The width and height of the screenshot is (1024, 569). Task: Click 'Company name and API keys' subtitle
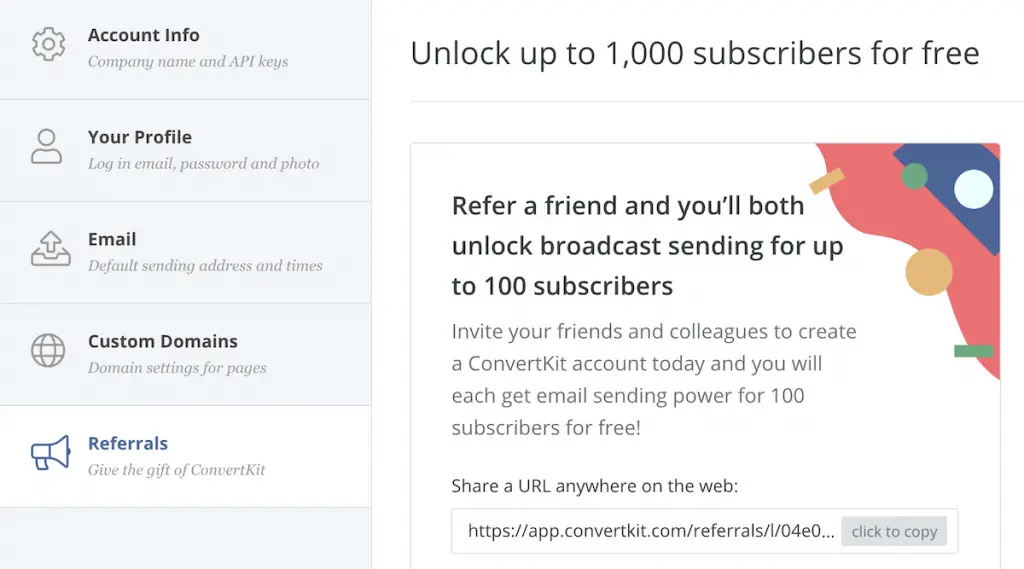coord(188,61)
